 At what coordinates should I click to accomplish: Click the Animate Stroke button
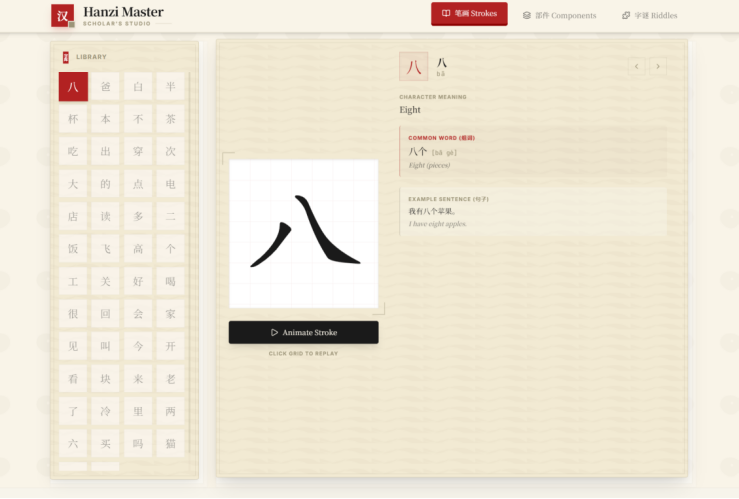[x=304, y=332]
